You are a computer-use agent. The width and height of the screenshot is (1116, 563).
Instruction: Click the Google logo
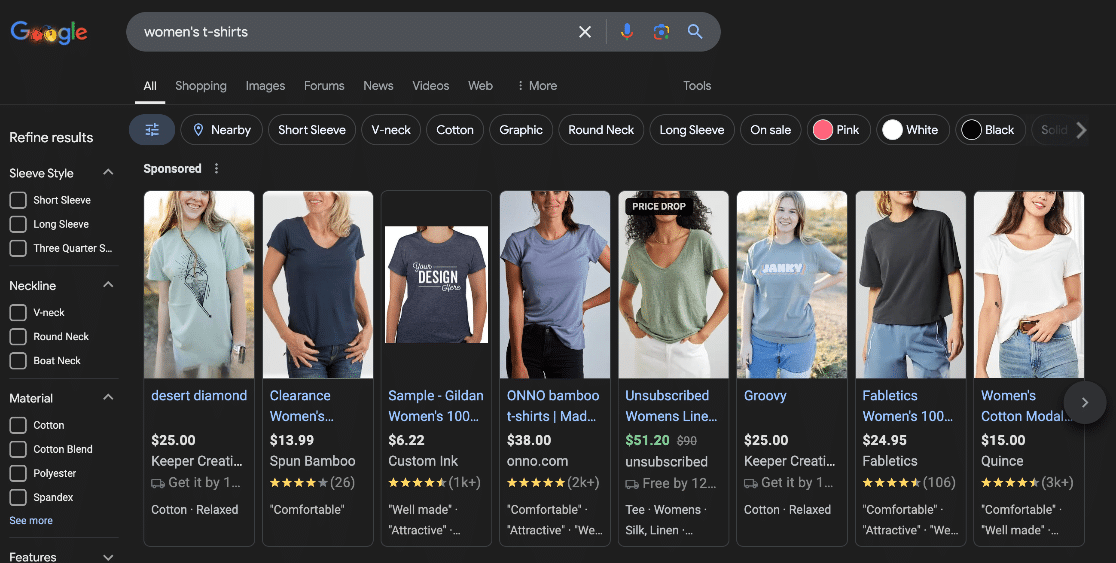(x=49, y=33)
